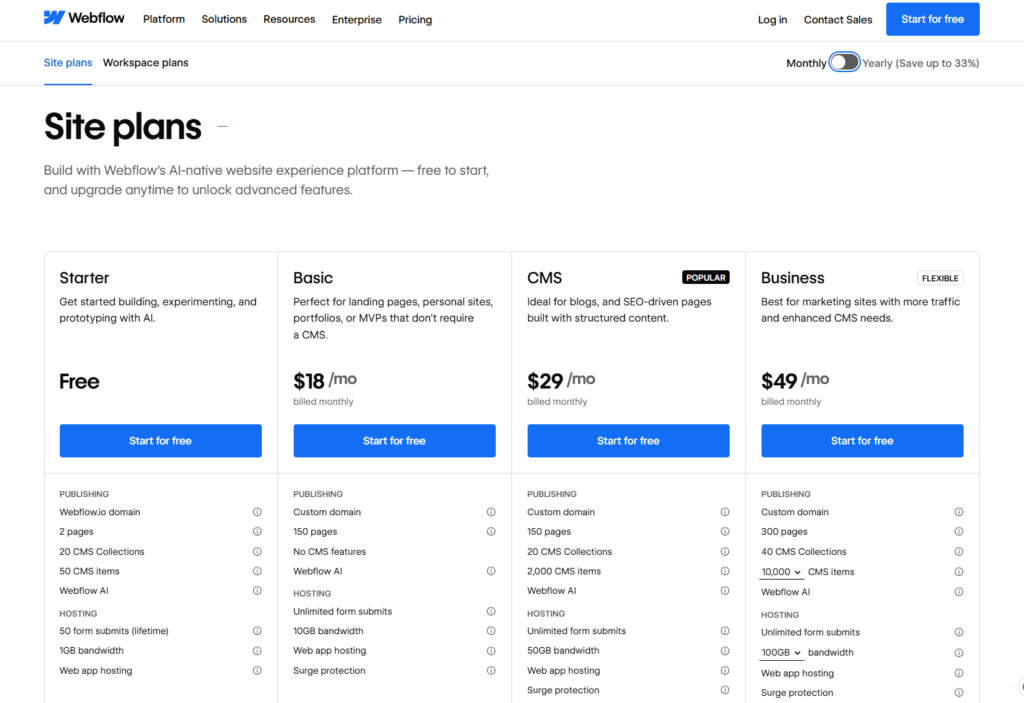Open info icon for Basic 150 pages

point(491,531)
